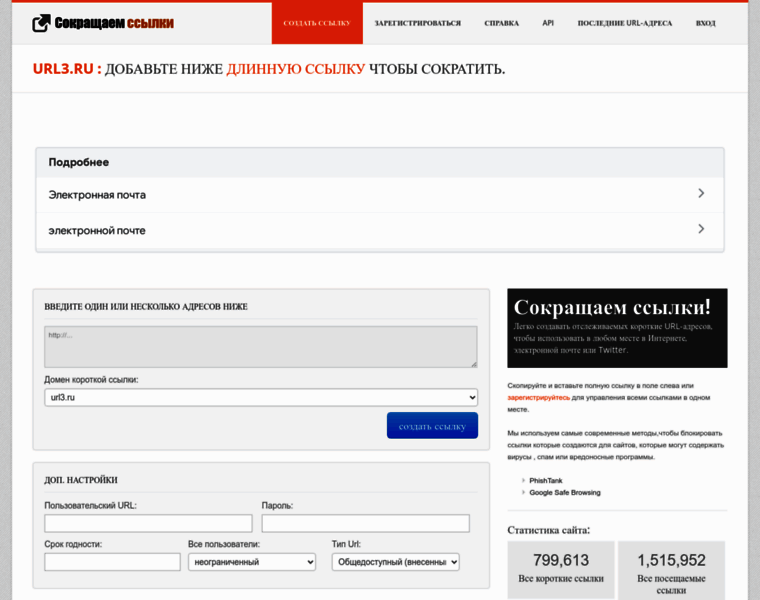Image resolution: width=760 pixels, height=600 pixels.
Task: Open the Тип Url Общедоступный dropdown
Action: 396,562
